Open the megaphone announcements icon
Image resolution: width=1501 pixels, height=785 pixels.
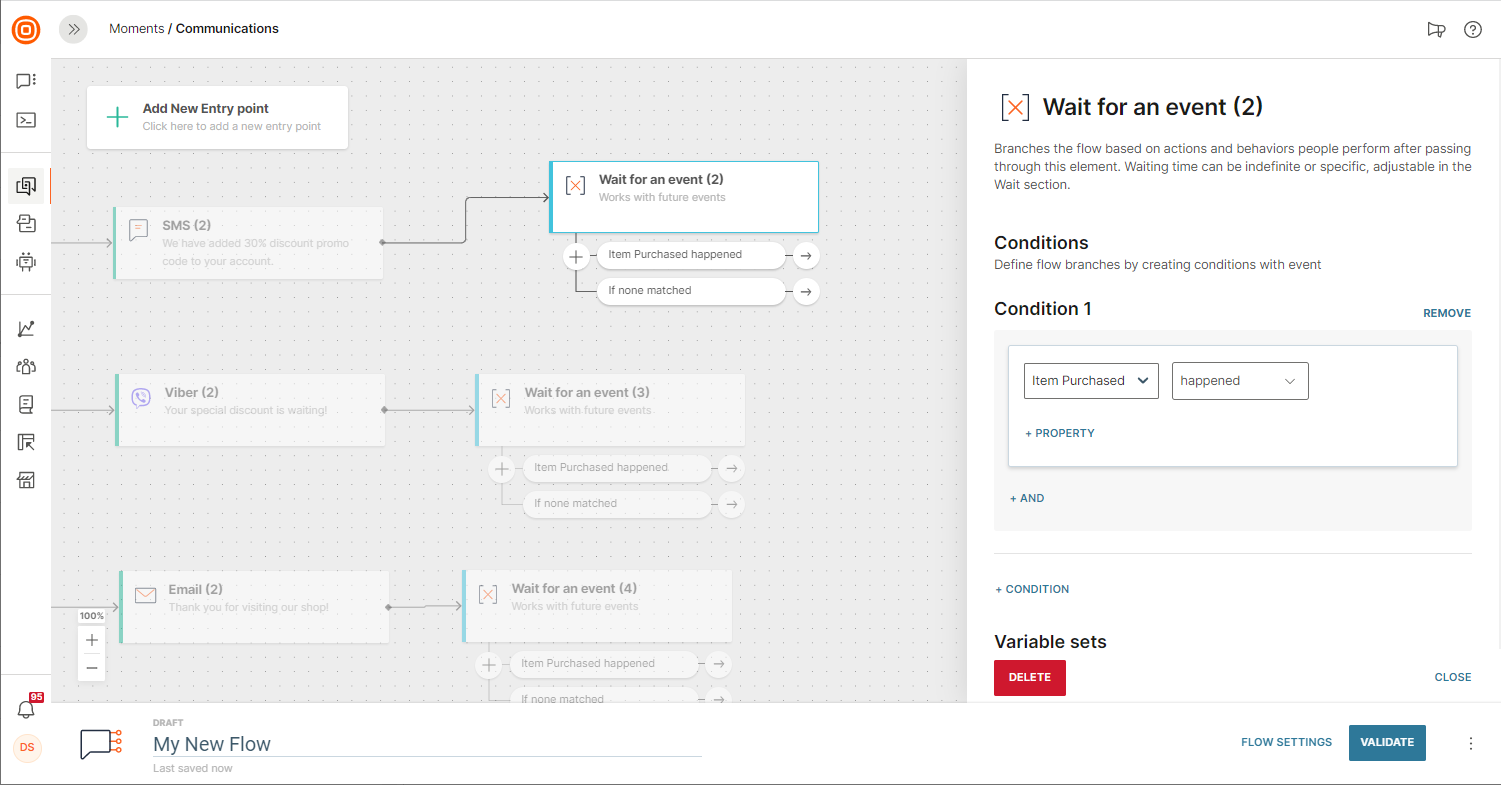(x=1436, y=29)
